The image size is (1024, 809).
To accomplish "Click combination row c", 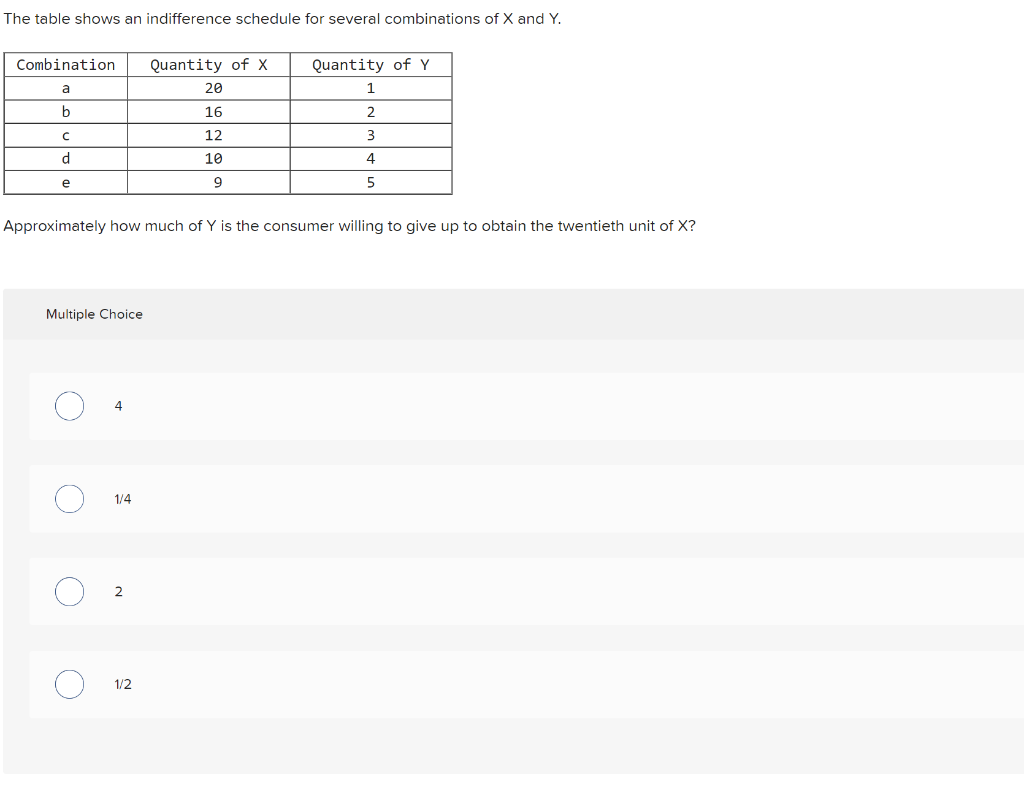I will click(x=66, y=135).
